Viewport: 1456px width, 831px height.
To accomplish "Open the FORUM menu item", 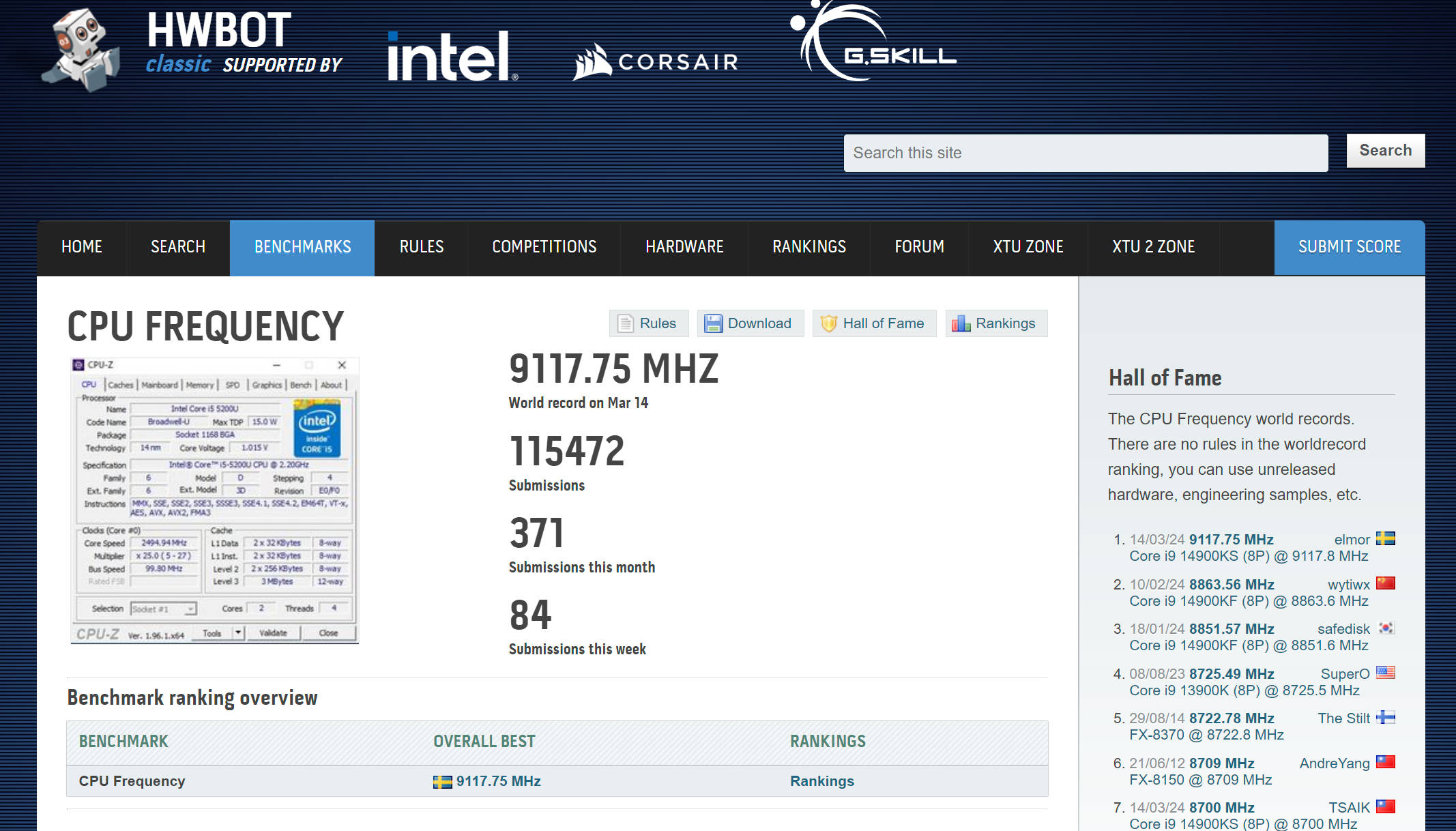I will 919,247.
